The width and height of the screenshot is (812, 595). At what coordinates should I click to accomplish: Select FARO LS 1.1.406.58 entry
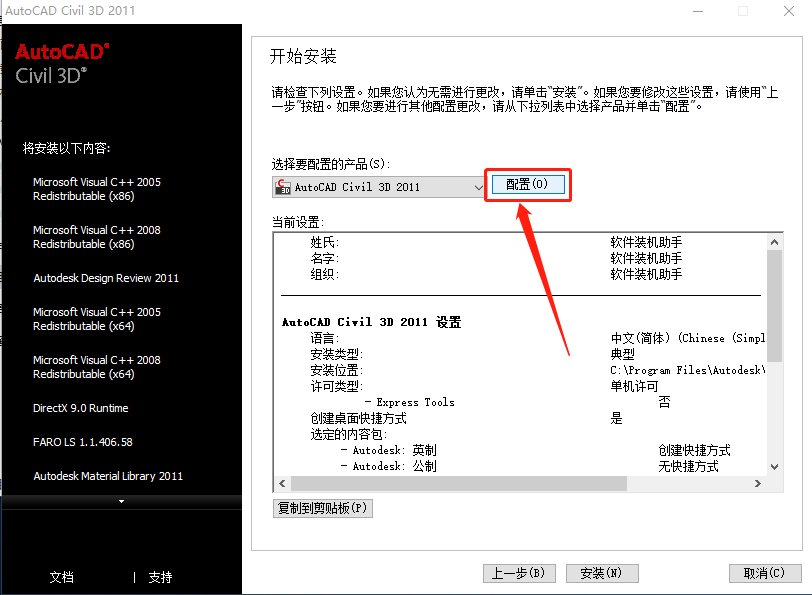point(83,442)
